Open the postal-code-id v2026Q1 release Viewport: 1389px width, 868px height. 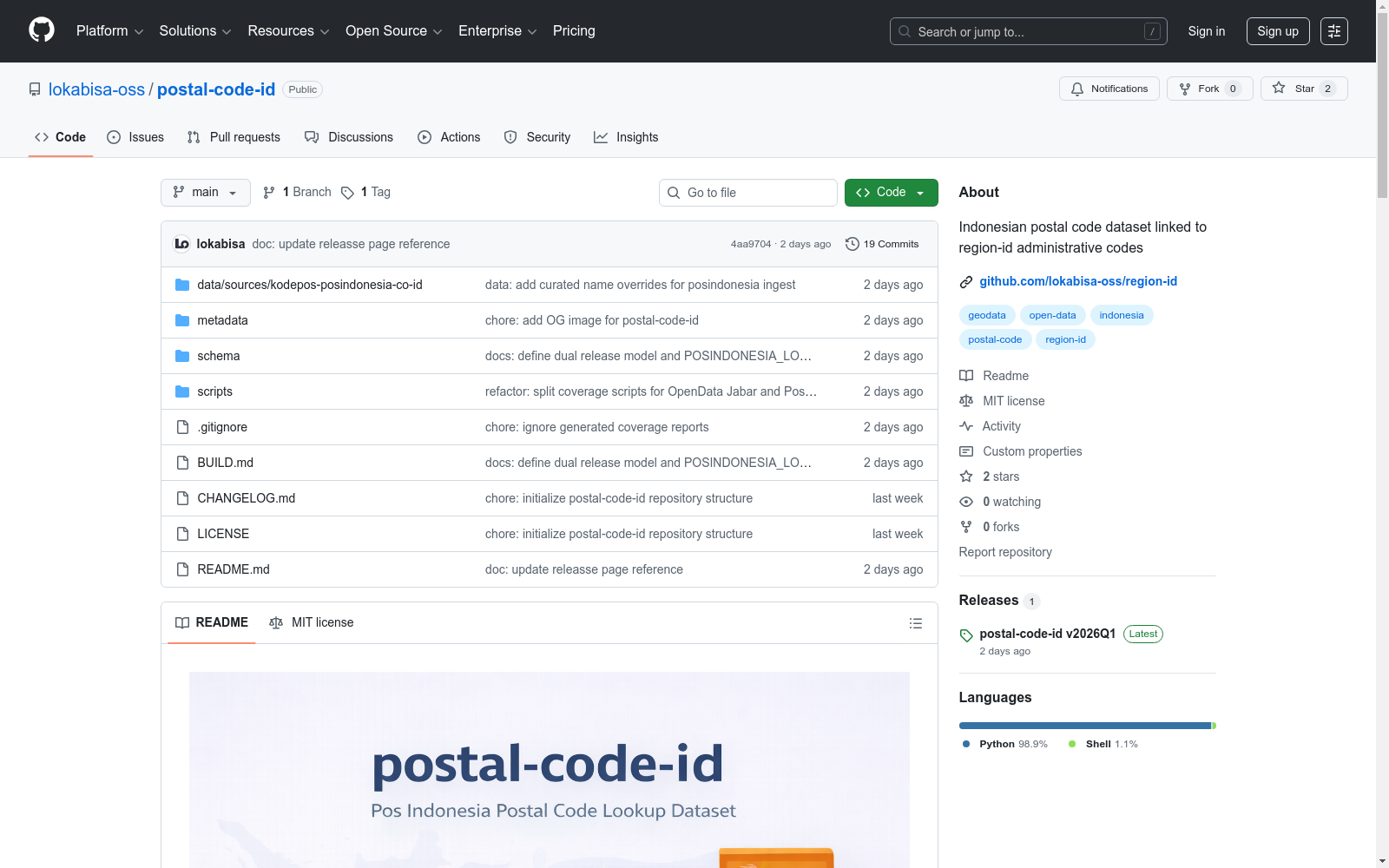(1048, 634)
